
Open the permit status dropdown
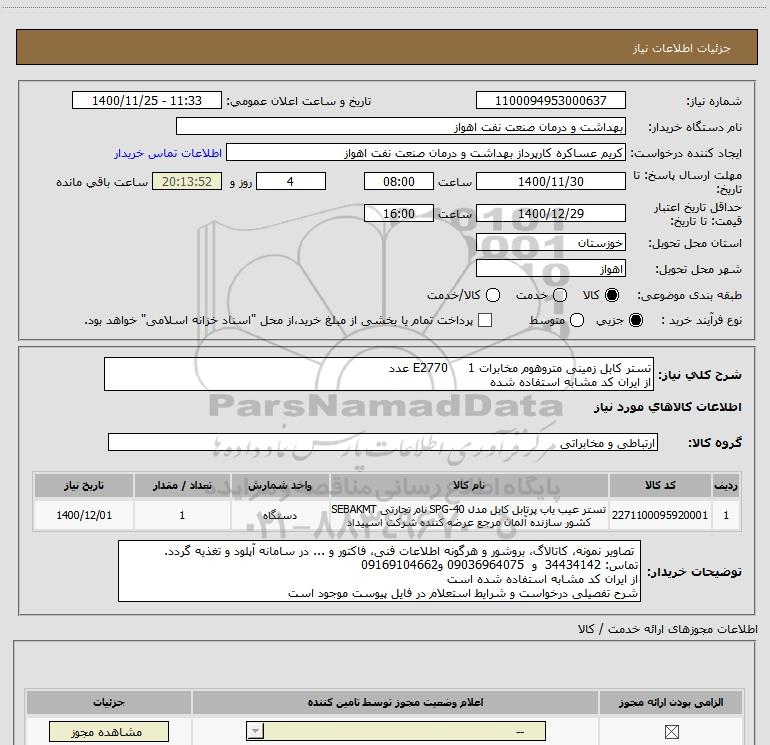tap(396, 732)
